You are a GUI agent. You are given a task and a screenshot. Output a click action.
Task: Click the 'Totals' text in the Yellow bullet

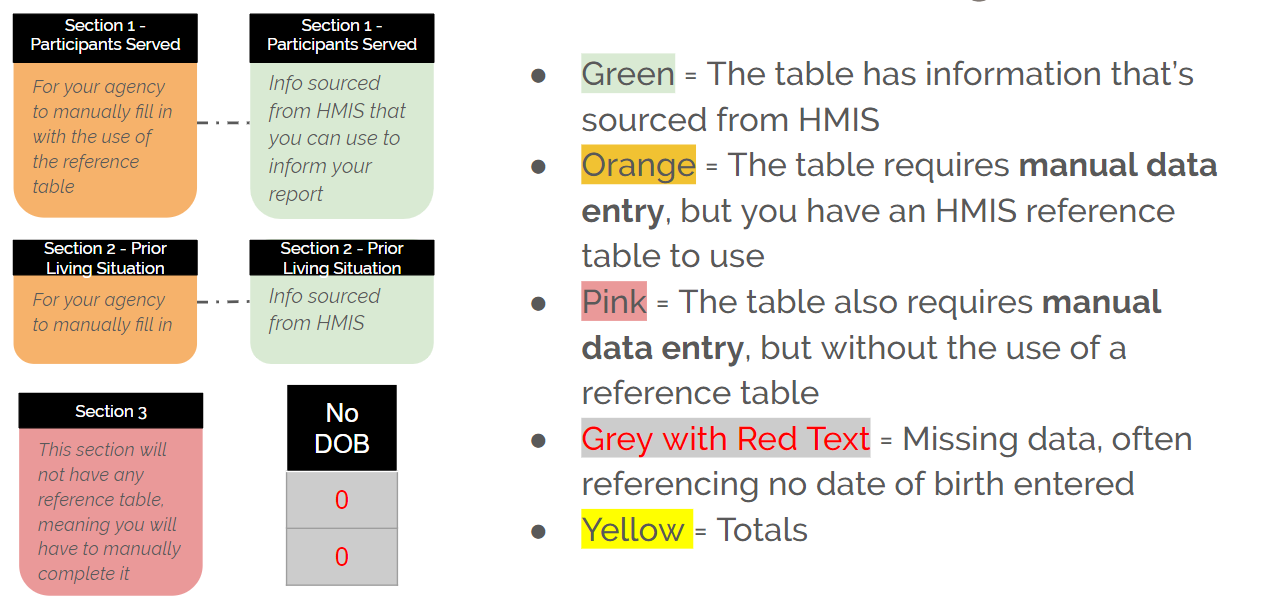point(762,530)
